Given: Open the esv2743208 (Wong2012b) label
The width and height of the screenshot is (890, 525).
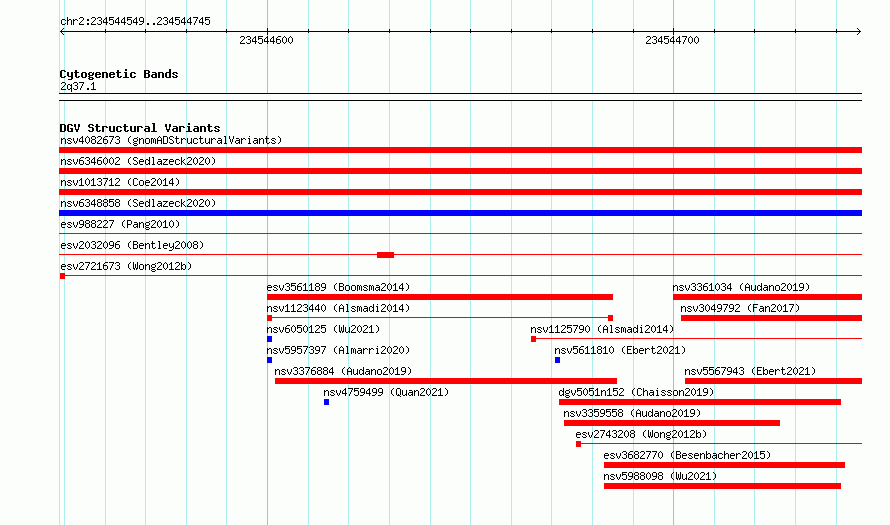Looking at the screenshot, I should coord(641,434).
